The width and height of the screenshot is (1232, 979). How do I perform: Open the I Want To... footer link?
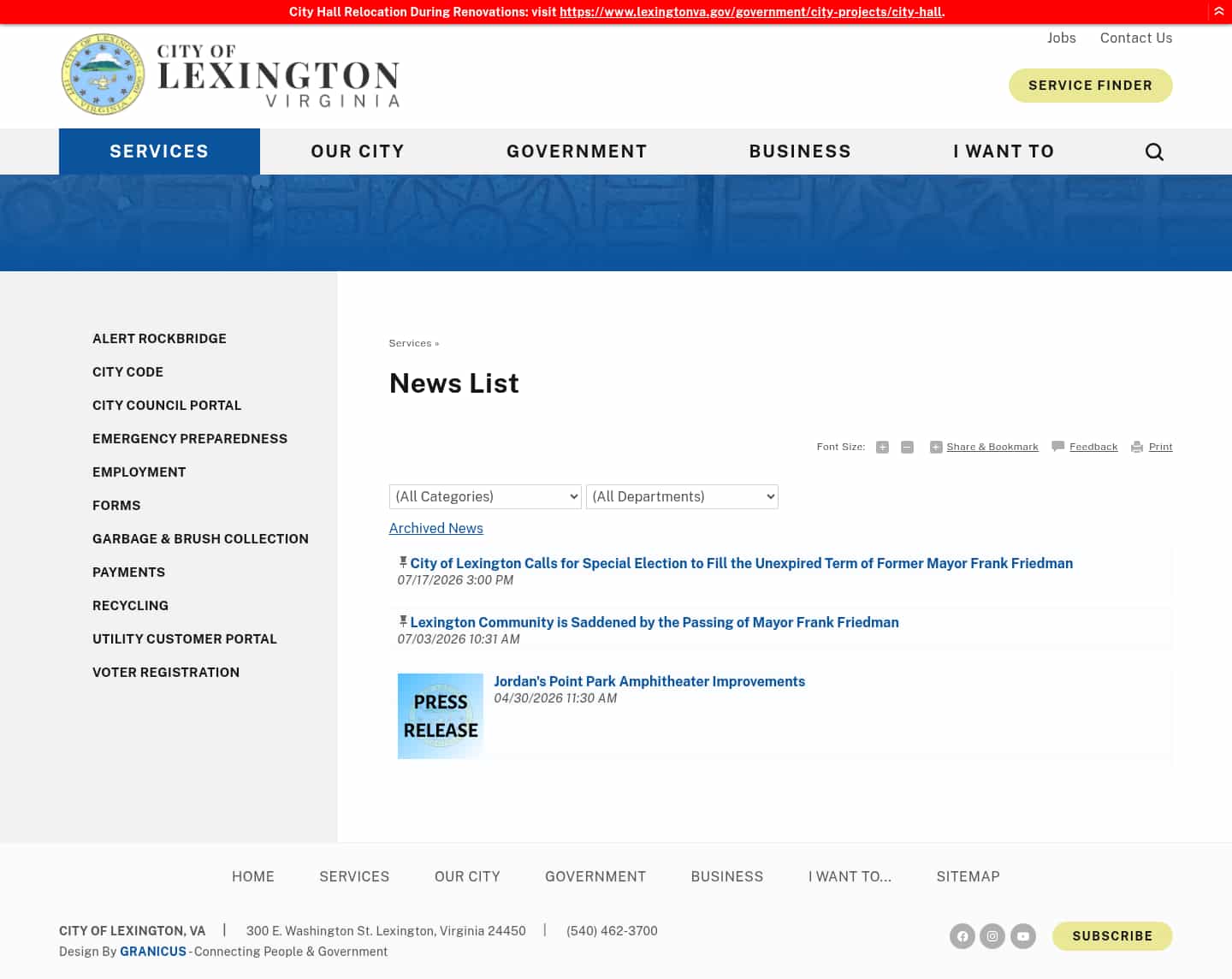[850, 876]
